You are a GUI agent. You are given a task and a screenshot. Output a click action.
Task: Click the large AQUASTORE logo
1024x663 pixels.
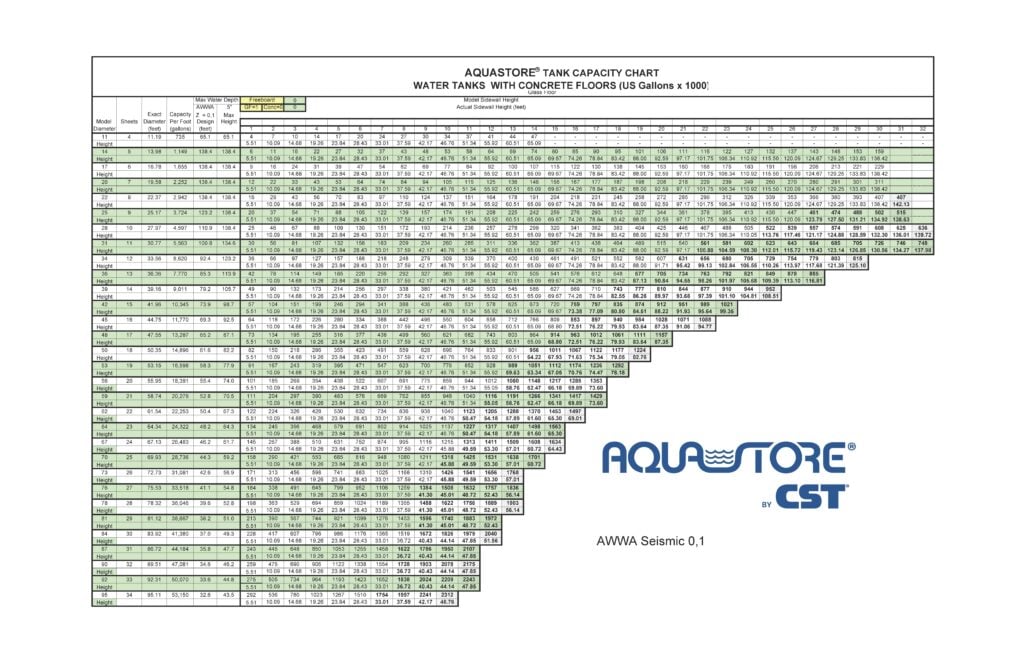click(x=728, y=457)
